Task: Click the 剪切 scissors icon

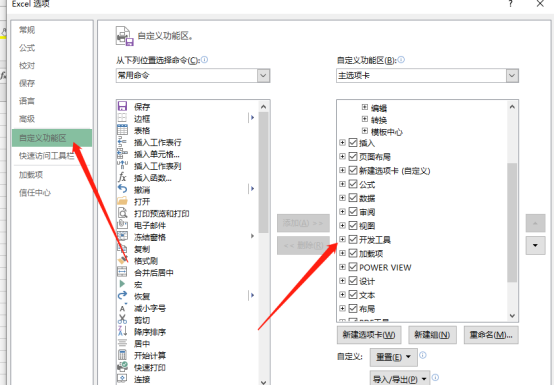Action: 122,319
